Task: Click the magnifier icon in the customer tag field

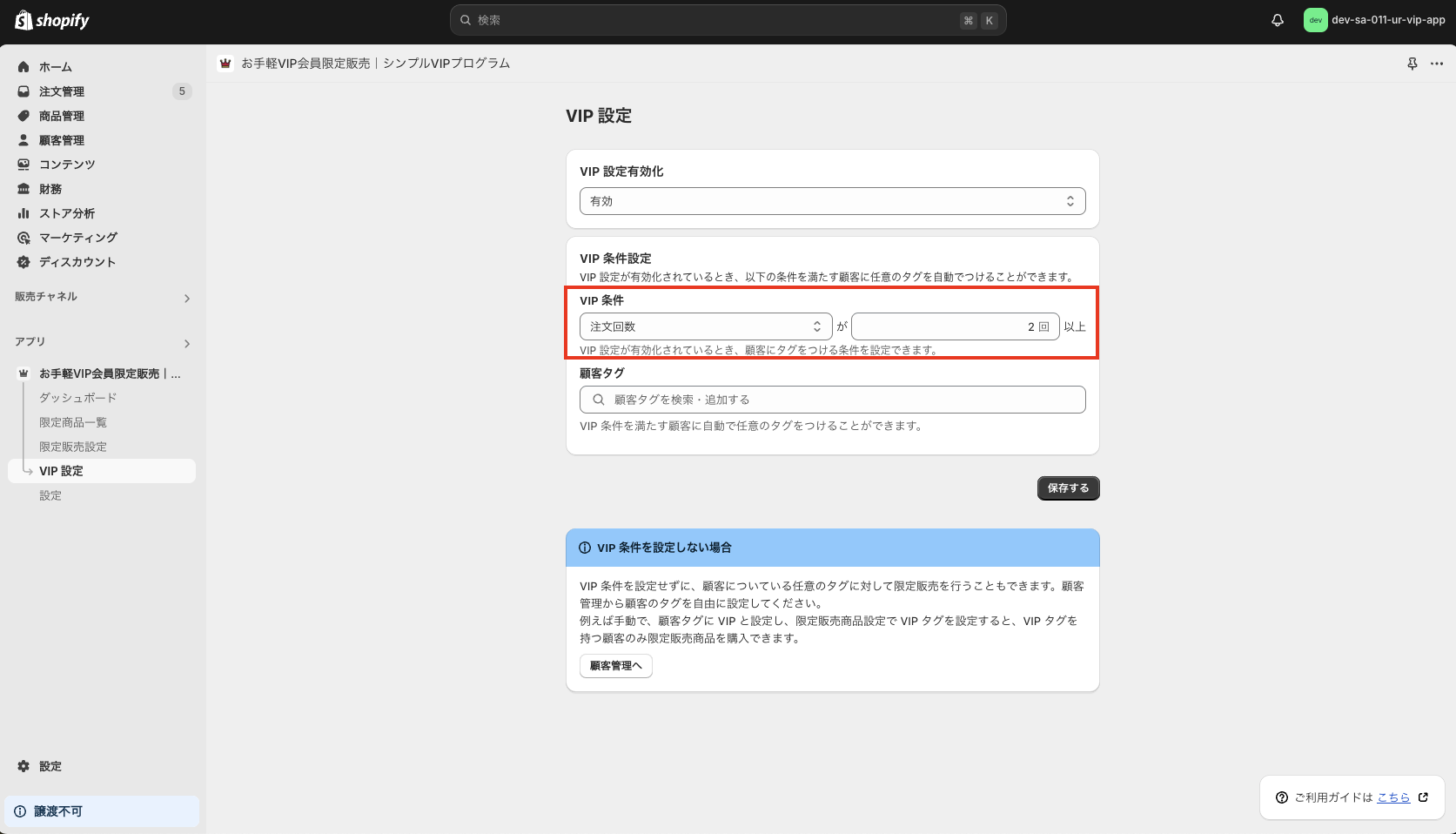Action: [x=599, y=400]
